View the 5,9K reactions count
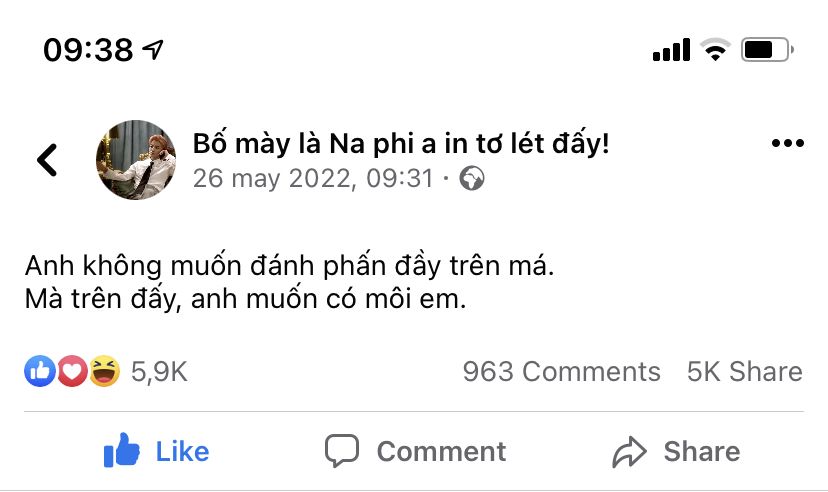The image size is (828, 492). [159, 372]
